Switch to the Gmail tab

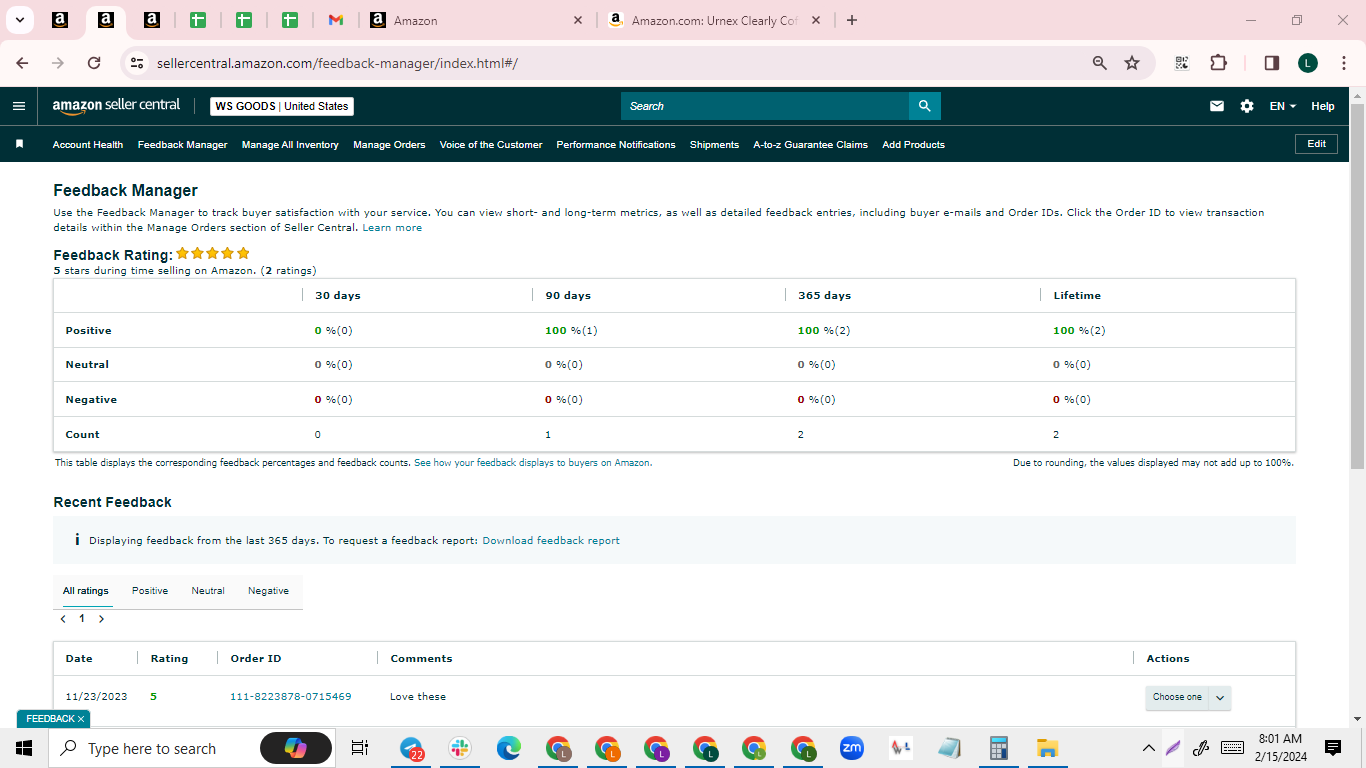(x=336, y=20)
